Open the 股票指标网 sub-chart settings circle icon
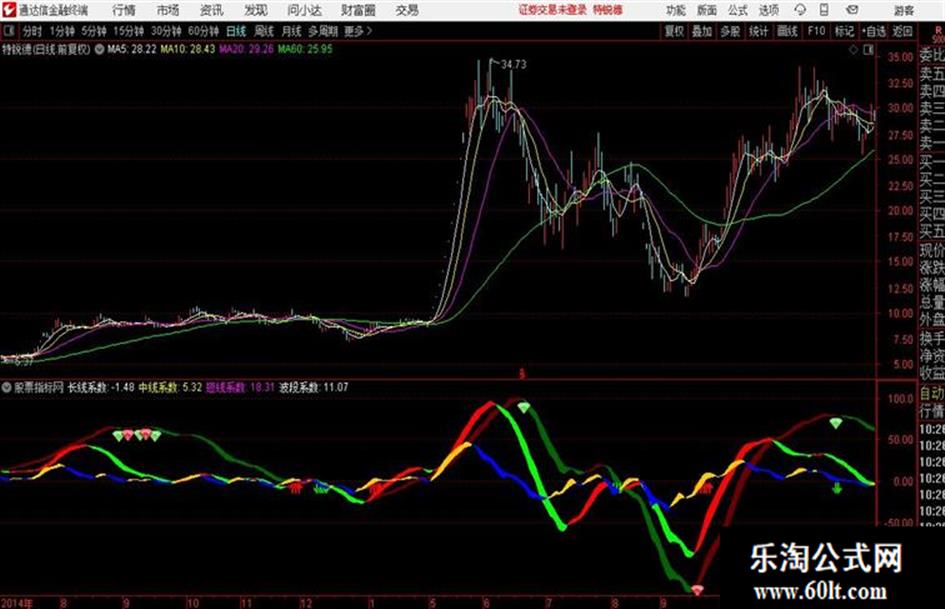 (x=7, y=388)
